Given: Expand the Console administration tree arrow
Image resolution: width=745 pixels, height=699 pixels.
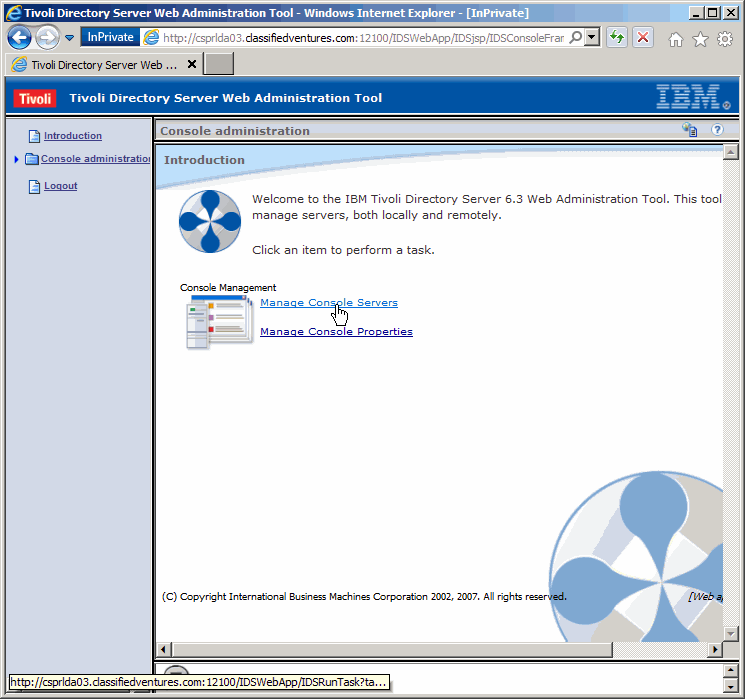Looking at the screenshot, I should (x=17, y=159).
